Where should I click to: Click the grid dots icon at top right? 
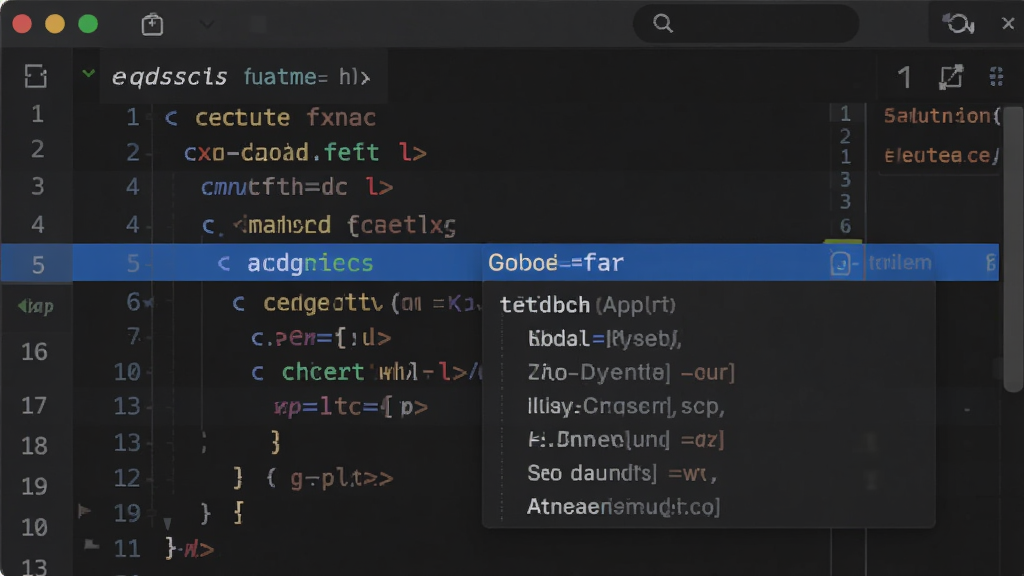coord(996,77)
